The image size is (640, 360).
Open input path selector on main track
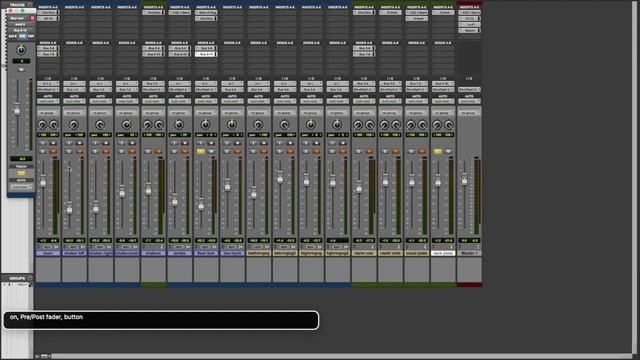(x=48, y=84)
